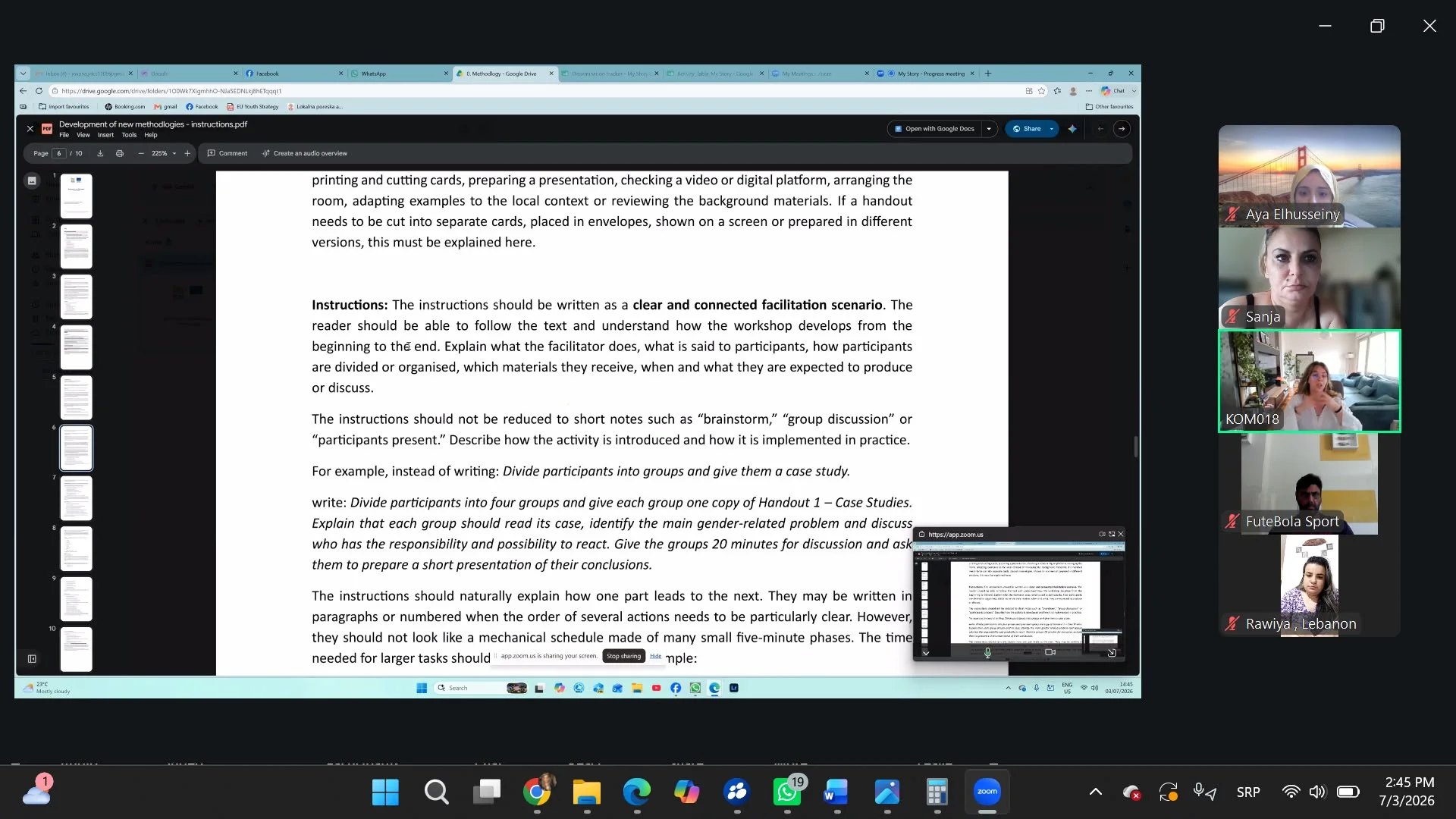Click the Comment button in the PDF toolbar
This screenshot has width=1456, height=819.
[227, 153]
